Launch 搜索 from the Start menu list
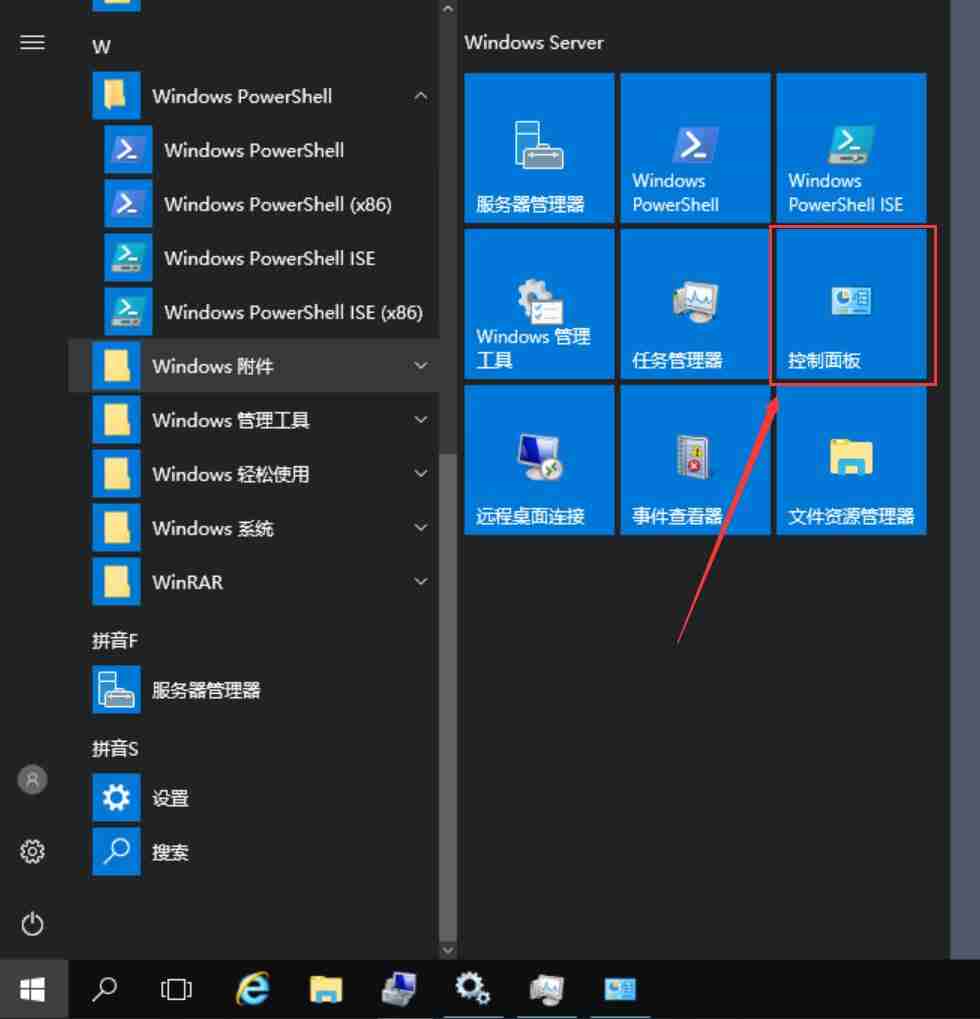The height and width of the screenshot is (1019, 980). point(168,852)
